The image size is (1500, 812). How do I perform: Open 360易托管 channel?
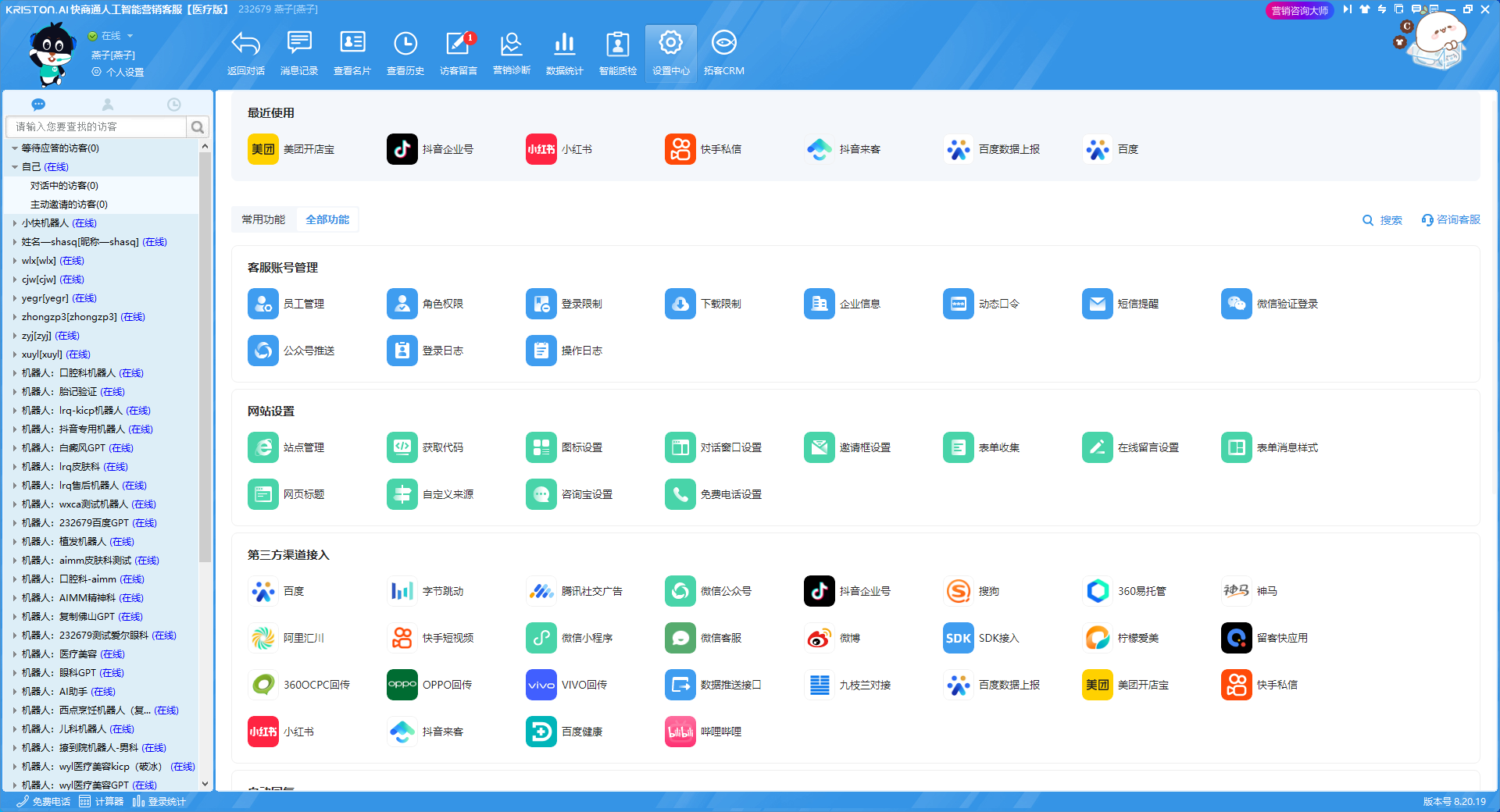pyautogui.click(x=1124, y=591)
